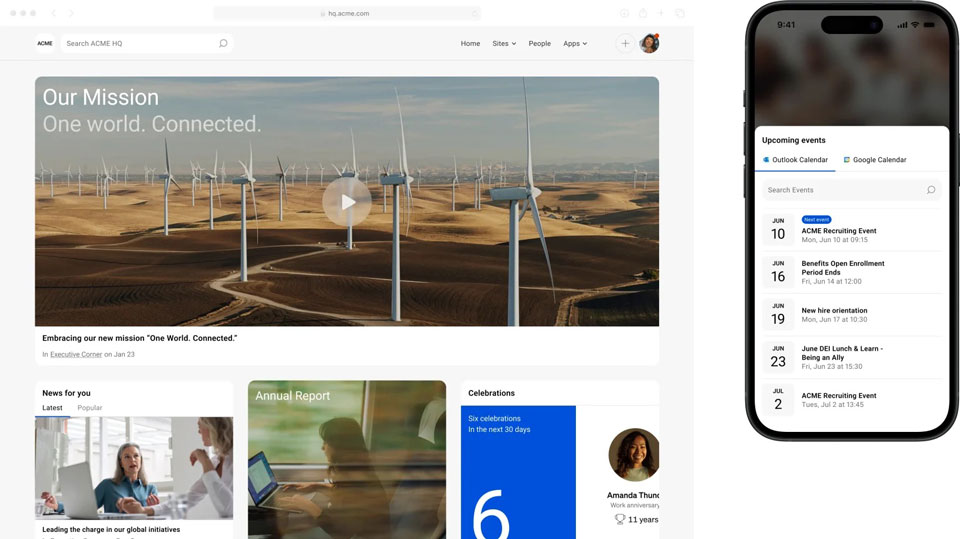Go to the Home nav item

[x=470, y=43]
